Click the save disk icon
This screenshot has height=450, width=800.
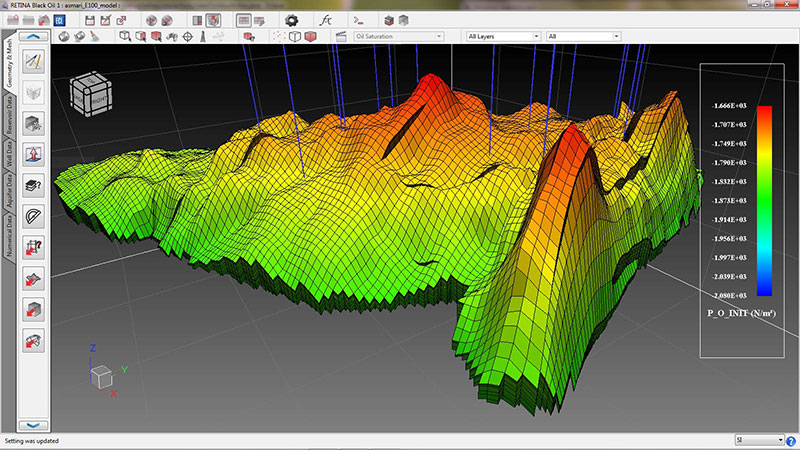click(90, 19)
